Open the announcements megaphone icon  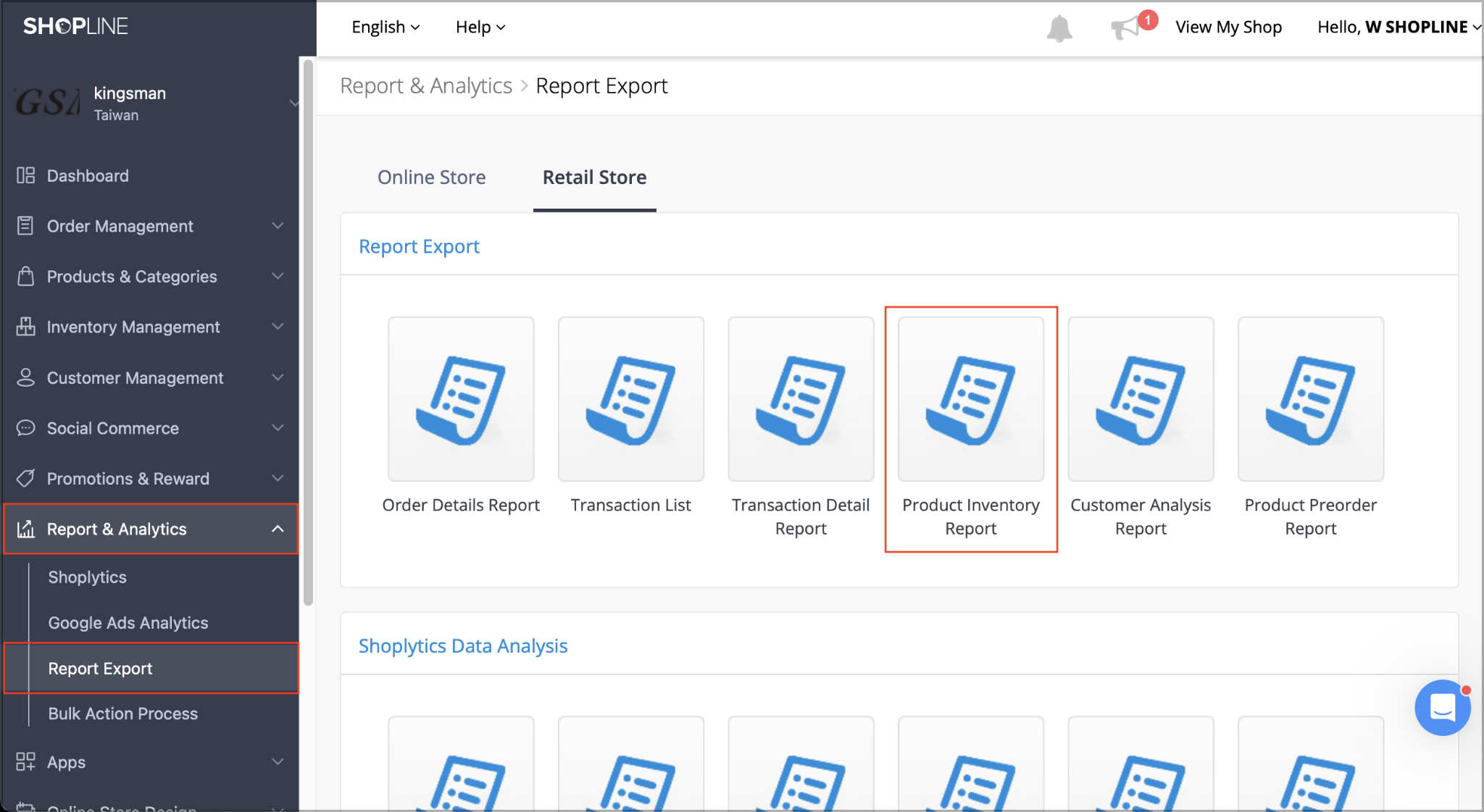coord(1125,28)
